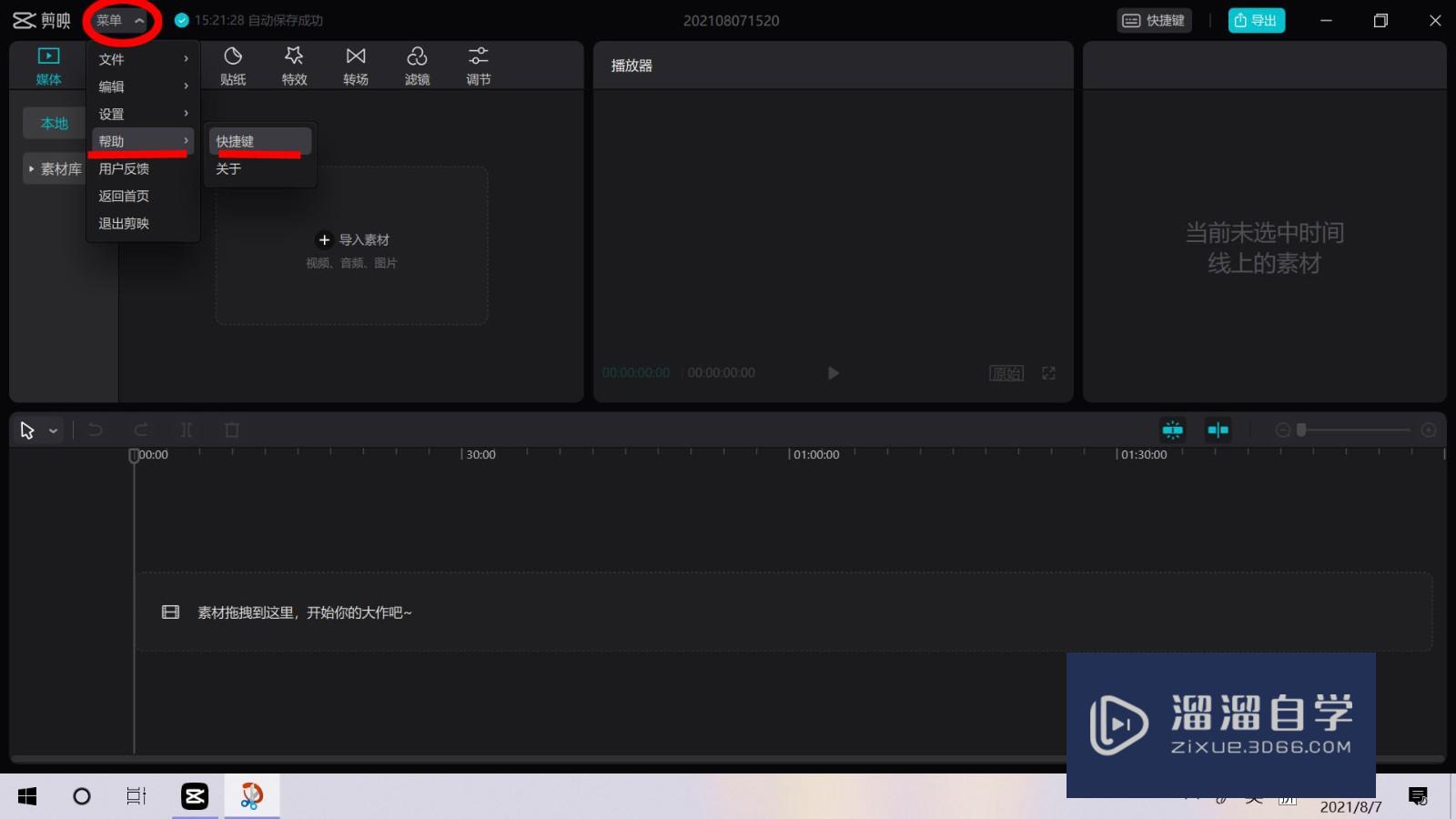Click the timeline zoom in icon
The height and width of the screenshot is (819, 1456).
pyautogui.click(x=1429, y=430)
